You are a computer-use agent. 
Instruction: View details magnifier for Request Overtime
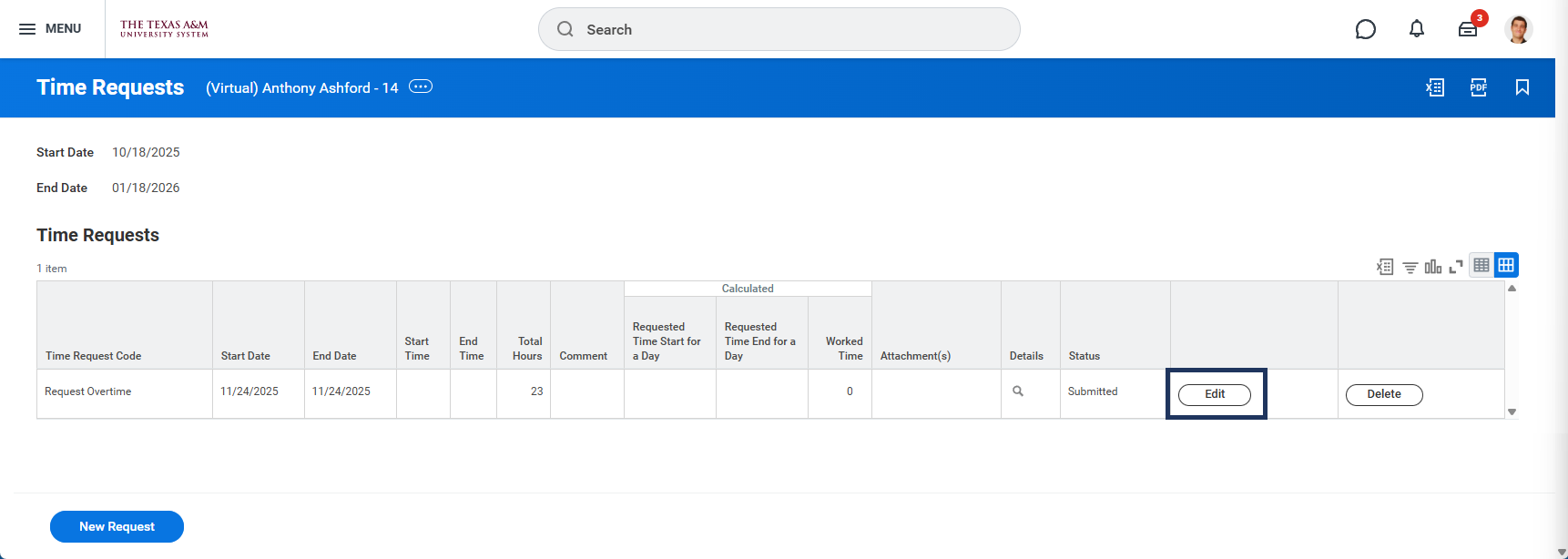tap(1018, 391)
